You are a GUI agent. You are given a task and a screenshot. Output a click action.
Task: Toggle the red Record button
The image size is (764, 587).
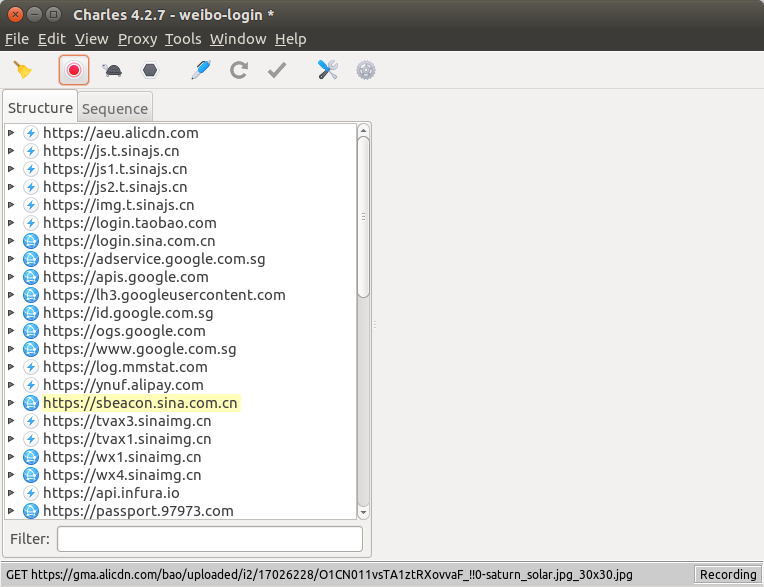[74, 70]
